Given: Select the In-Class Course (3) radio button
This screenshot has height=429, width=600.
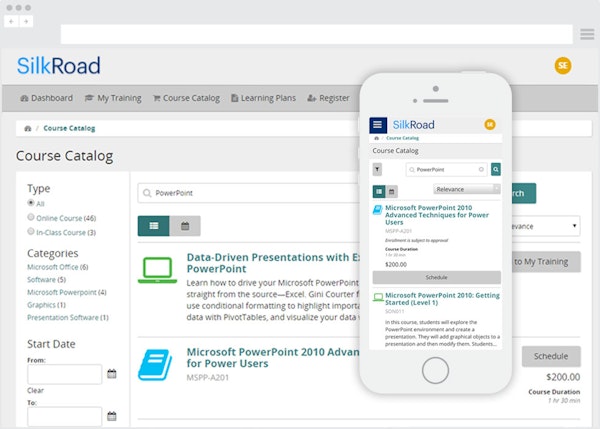Looking at the screenshot, I should pyautogui.click(x=31, y=231).
